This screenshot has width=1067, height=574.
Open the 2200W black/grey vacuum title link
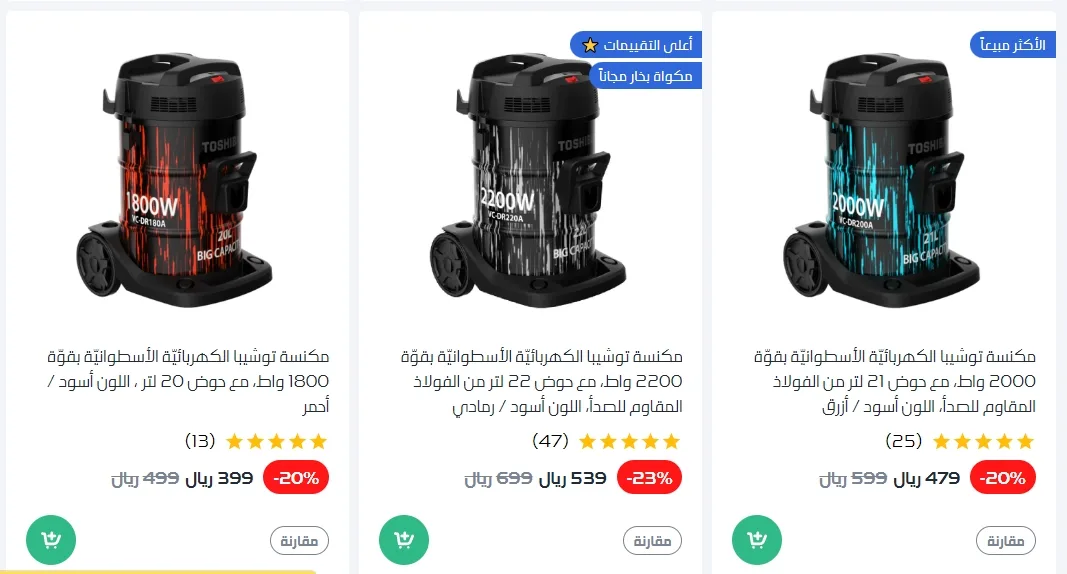(x=542, y=381)
